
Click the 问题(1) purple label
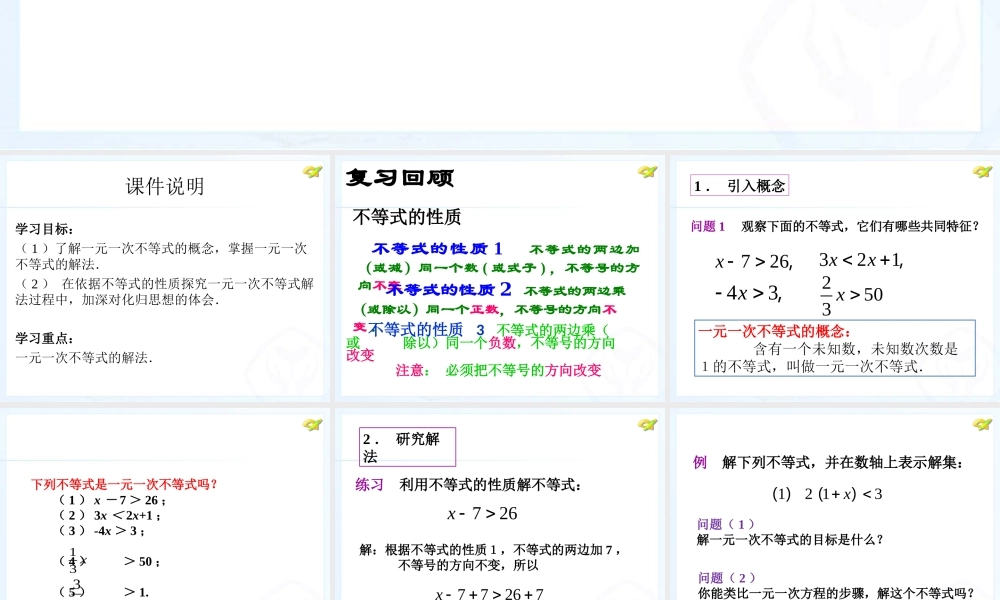(x=726, y=524)
